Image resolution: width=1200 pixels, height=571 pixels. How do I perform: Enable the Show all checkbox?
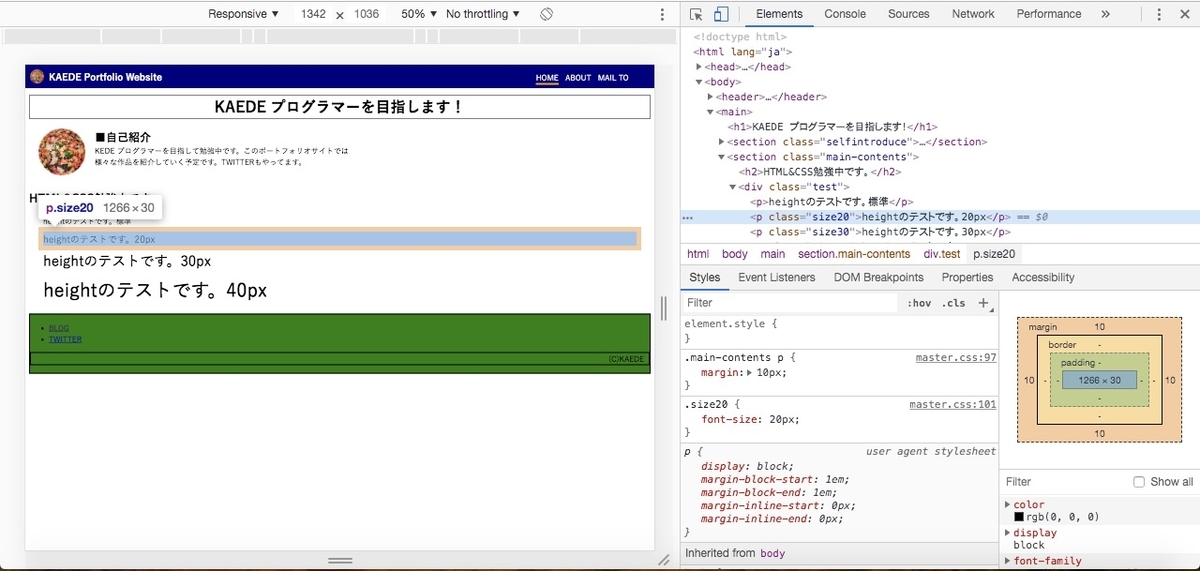[x=1139, y=482]
